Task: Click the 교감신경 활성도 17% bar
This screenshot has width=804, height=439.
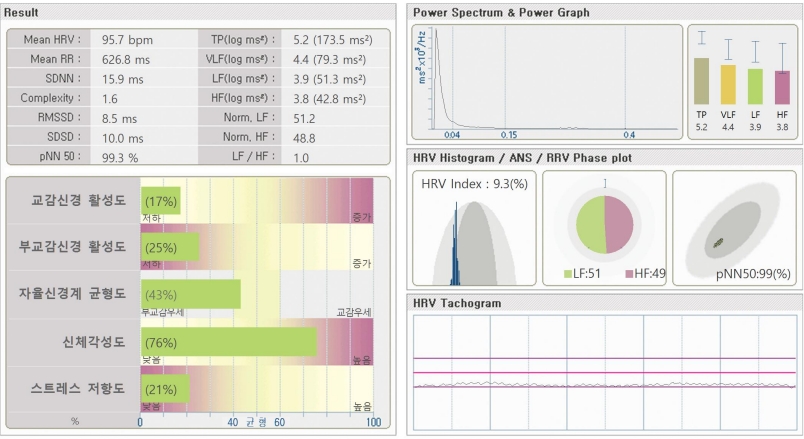Action: pyautogui.click(x=160, y=201)
